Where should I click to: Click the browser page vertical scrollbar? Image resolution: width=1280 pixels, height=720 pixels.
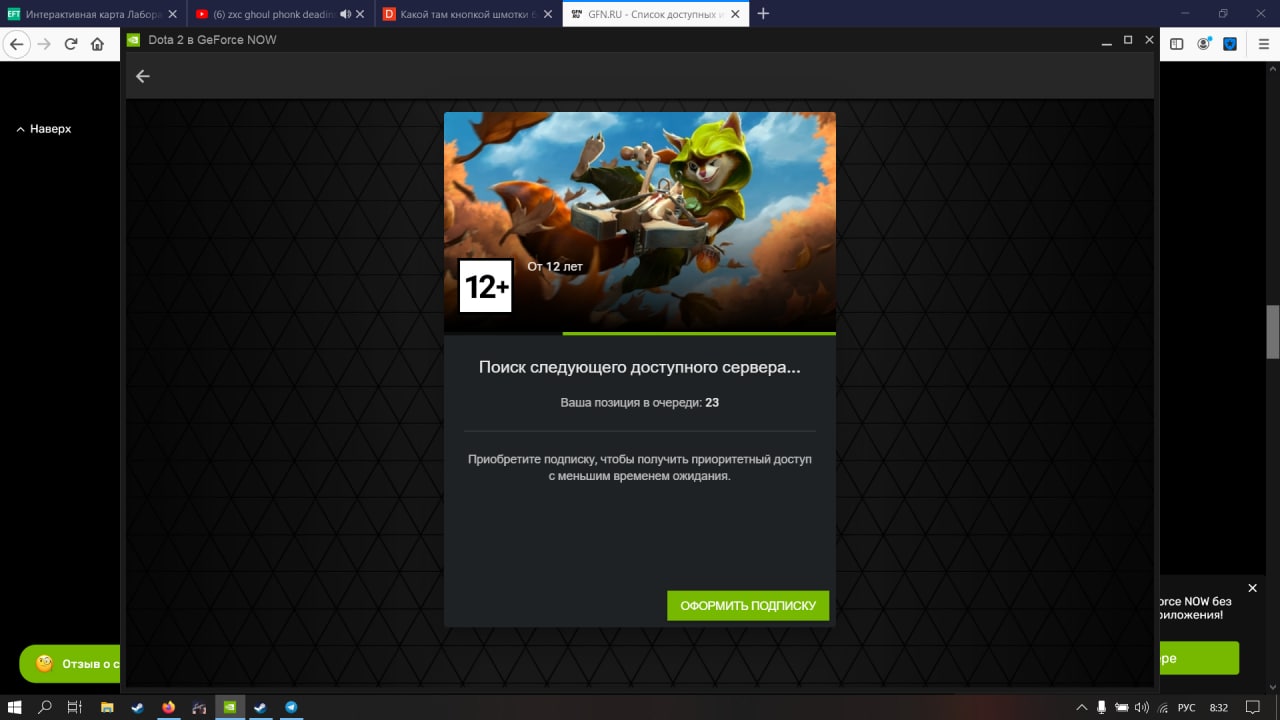1273,331
